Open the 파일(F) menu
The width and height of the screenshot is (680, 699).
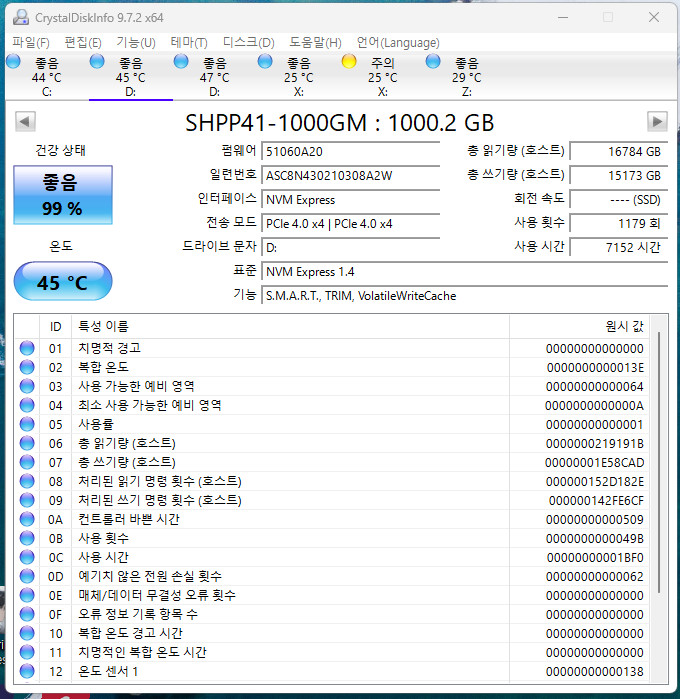(31, 43)
